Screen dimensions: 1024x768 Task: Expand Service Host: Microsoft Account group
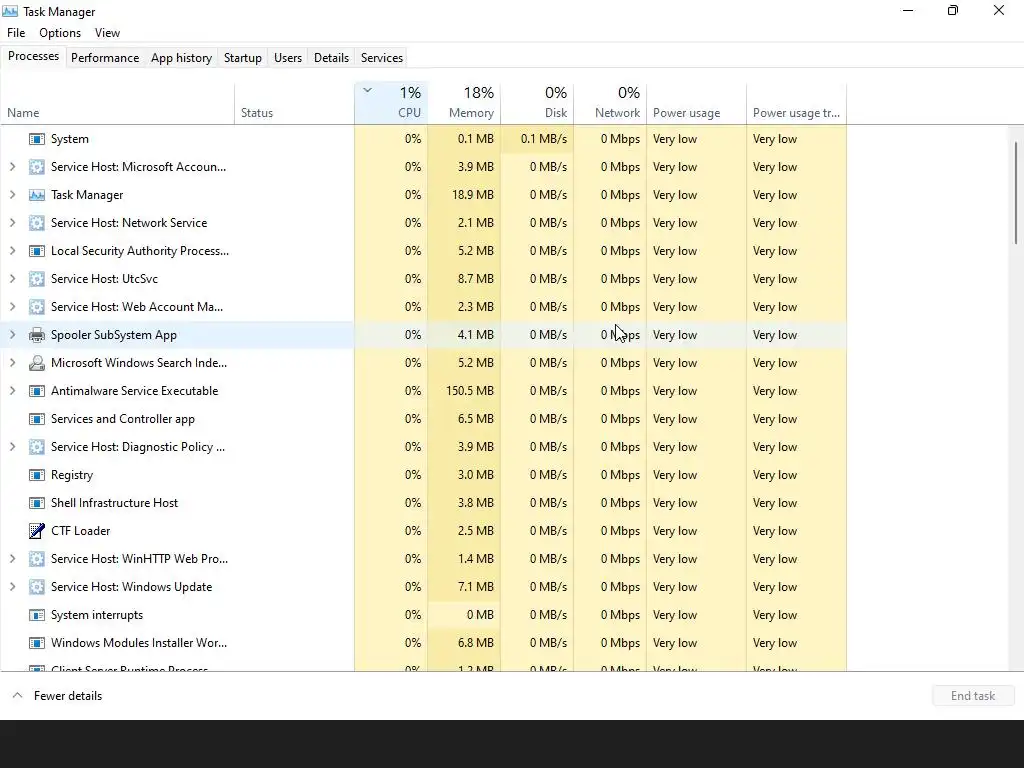[x=12, y=167]
